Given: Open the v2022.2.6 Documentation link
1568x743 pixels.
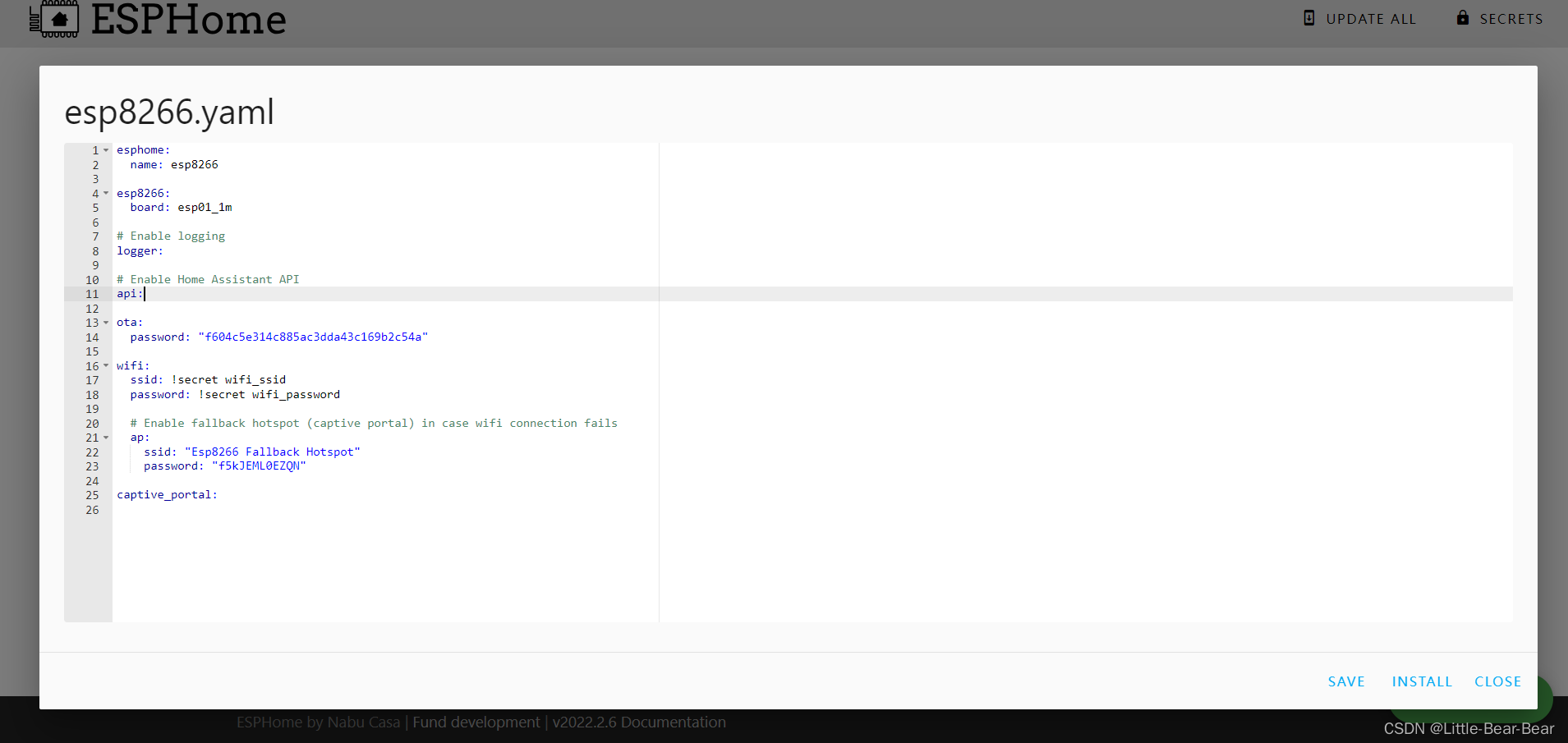Looking at the screenshot, I should 639,722.
